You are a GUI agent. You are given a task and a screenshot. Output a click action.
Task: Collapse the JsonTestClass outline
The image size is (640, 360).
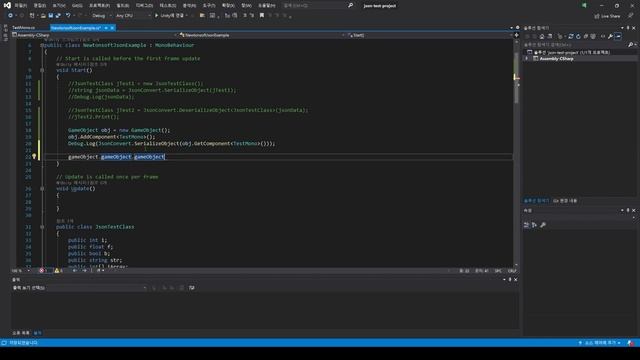tap(42, 227)
